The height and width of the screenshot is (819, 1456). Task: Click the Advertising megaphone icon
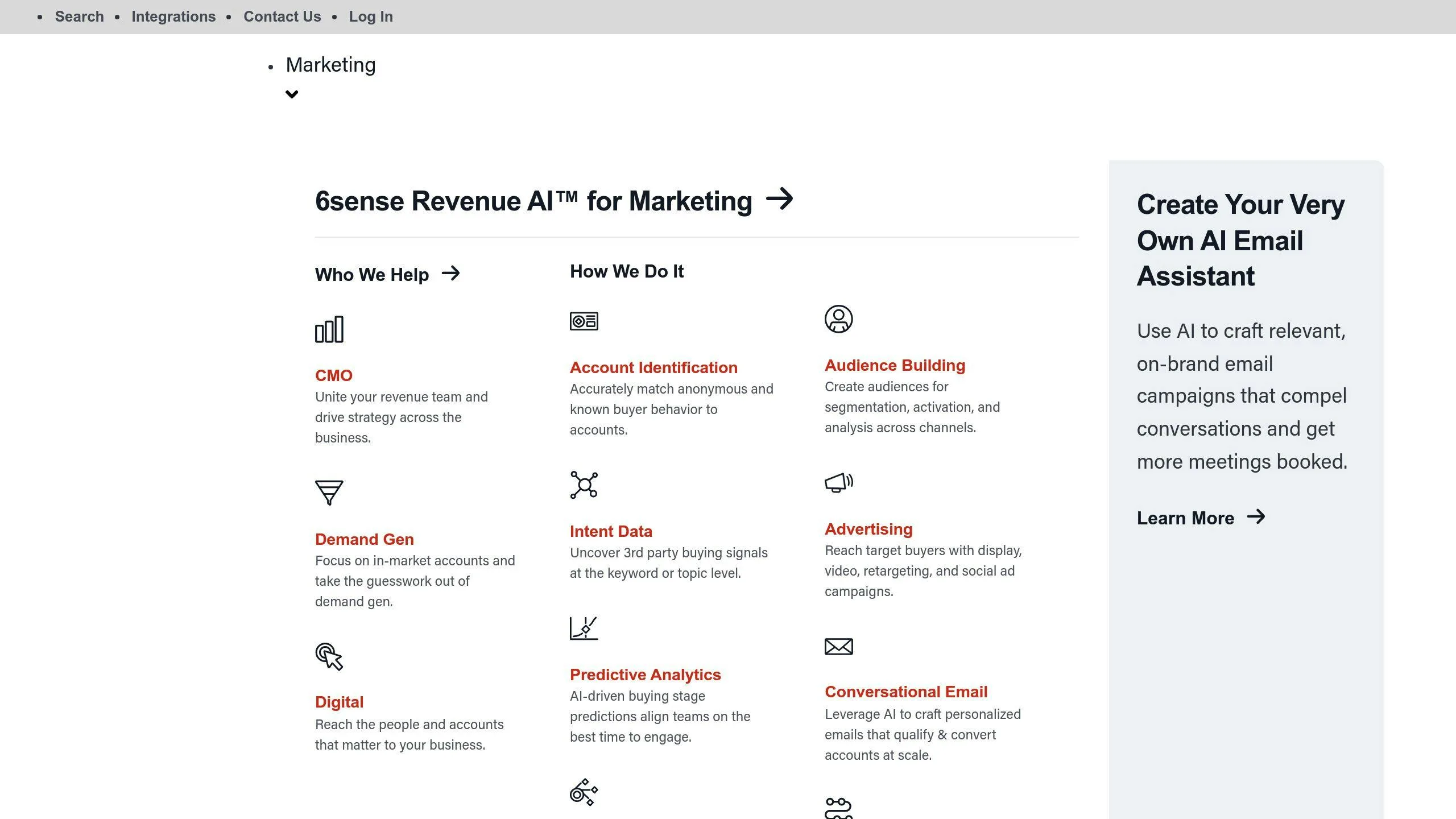(x=839, y=483)
